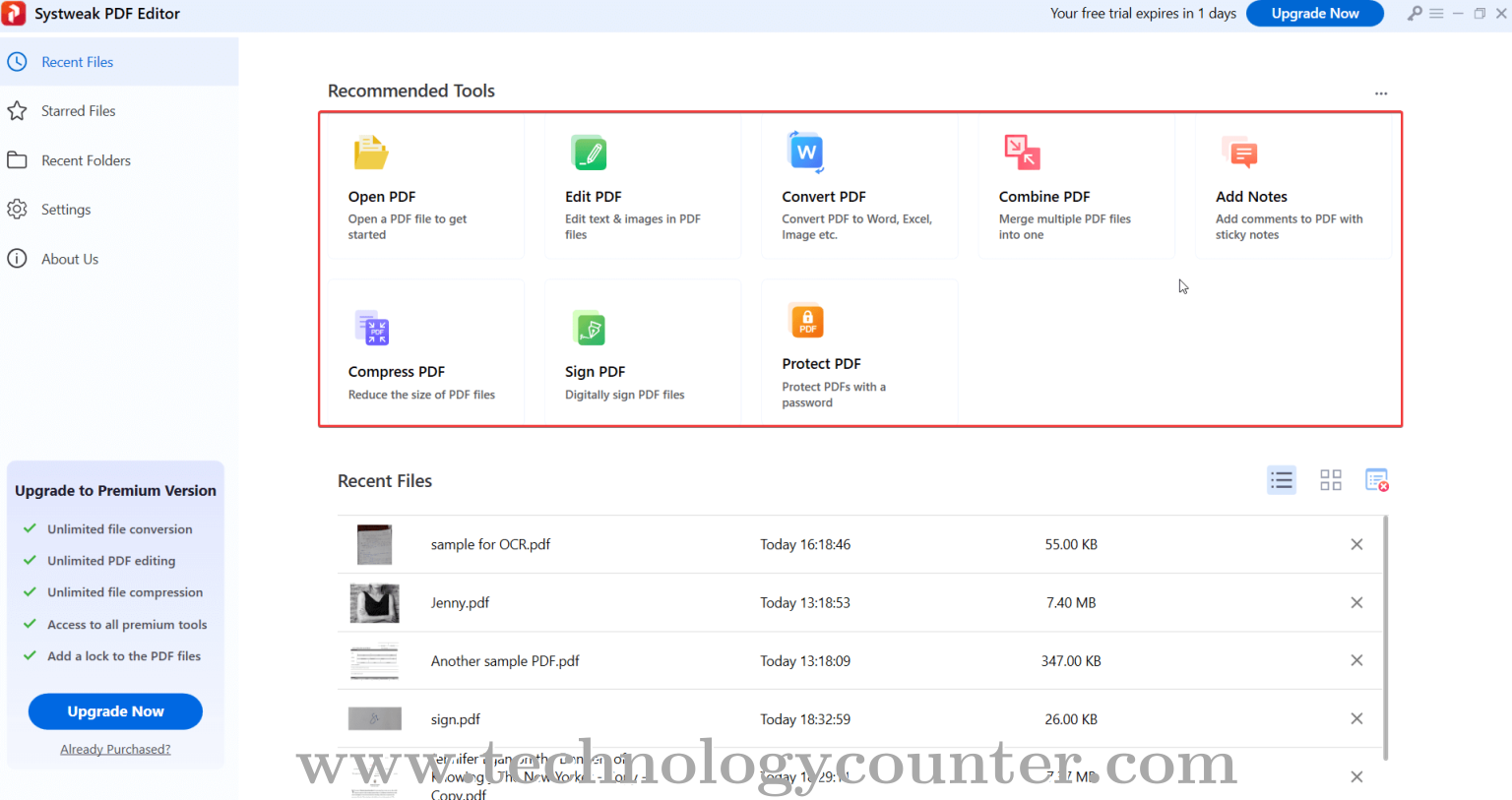This screenshot has height=800, width=1512.
Task: Click the Add Notes sticky note icon
Action: tap(1240, 153)
